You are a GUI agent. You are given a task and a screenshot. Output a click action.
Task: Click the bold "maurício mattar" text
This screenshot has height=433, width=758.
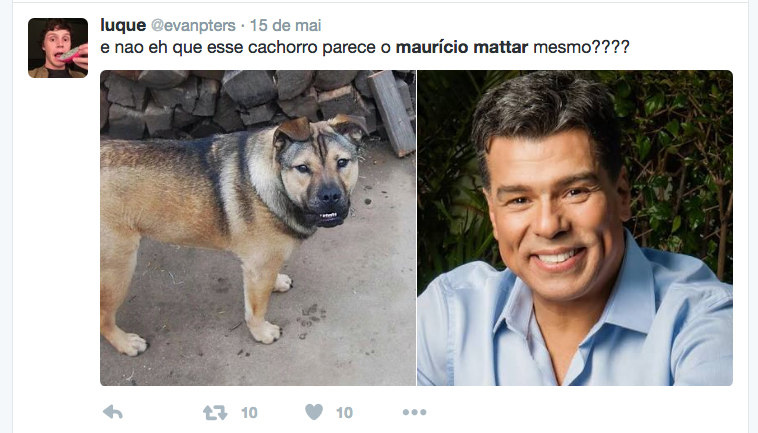pos(462,47)
